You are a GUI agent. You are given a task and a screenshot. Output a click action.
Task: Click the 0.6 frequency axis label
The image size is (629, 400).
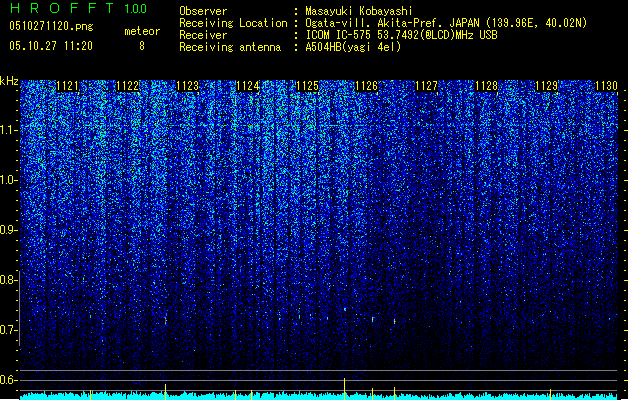click(x=9, y=380)
